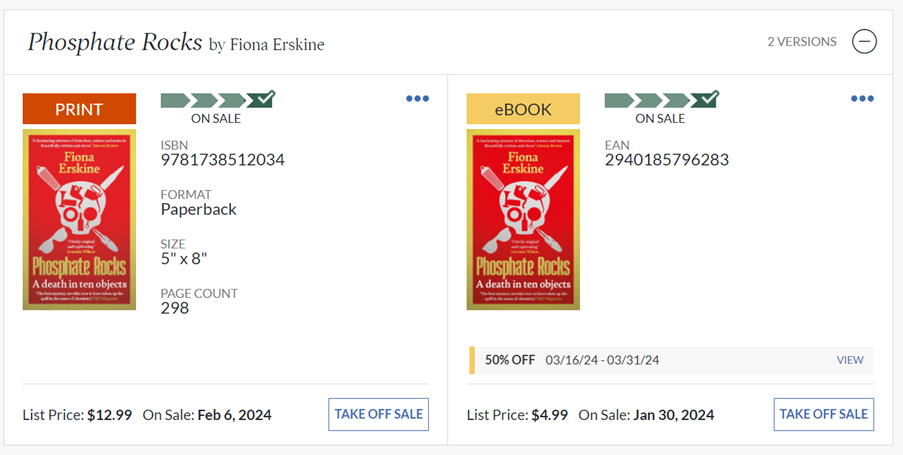Click the print ON SALE status text
The image size is (903, 455).
[216, 119]
